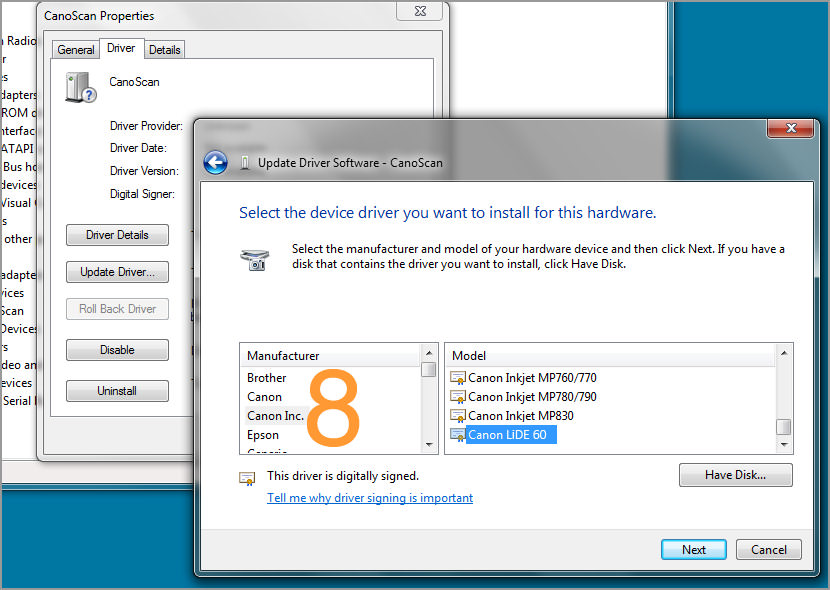Click the Disable button
Image resolution: width=830 pixels, height=590 pixels.
click(x=118, y=350)
